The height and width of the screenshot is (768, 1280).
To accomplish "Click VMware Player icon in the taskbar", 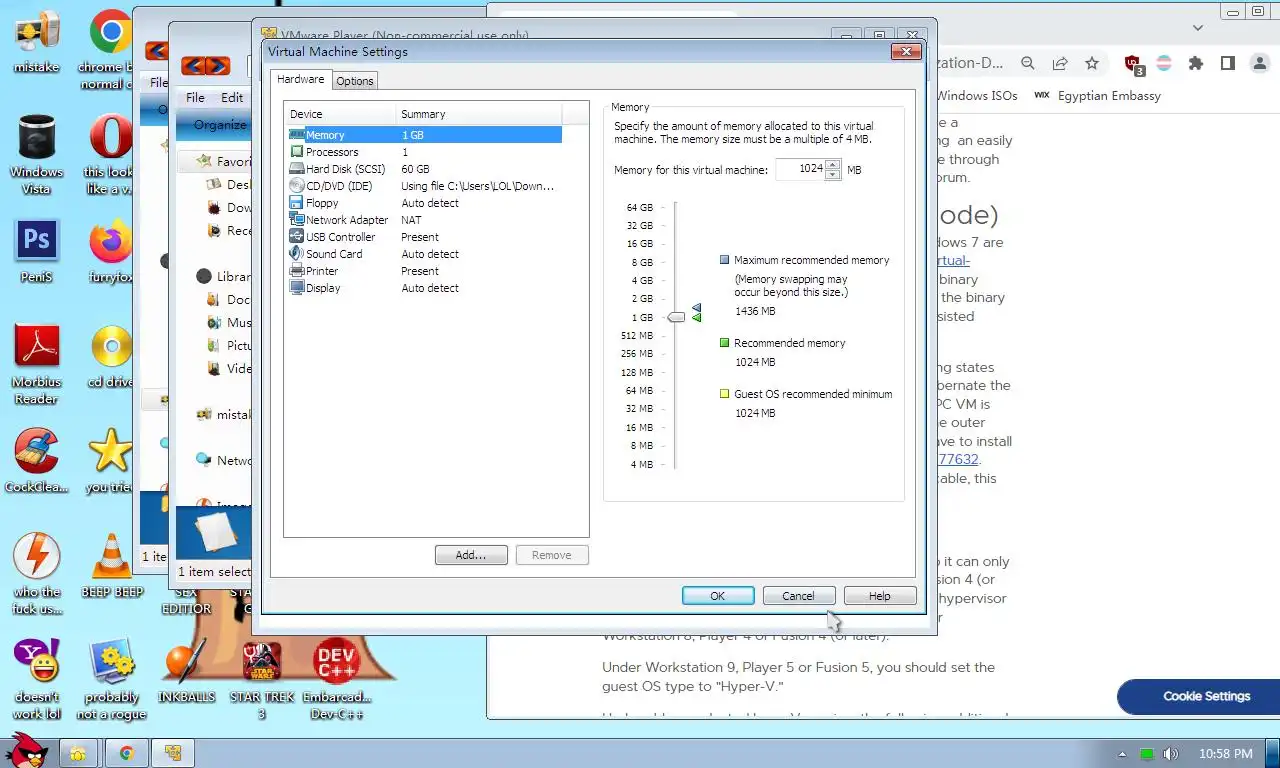I will 173,753.
